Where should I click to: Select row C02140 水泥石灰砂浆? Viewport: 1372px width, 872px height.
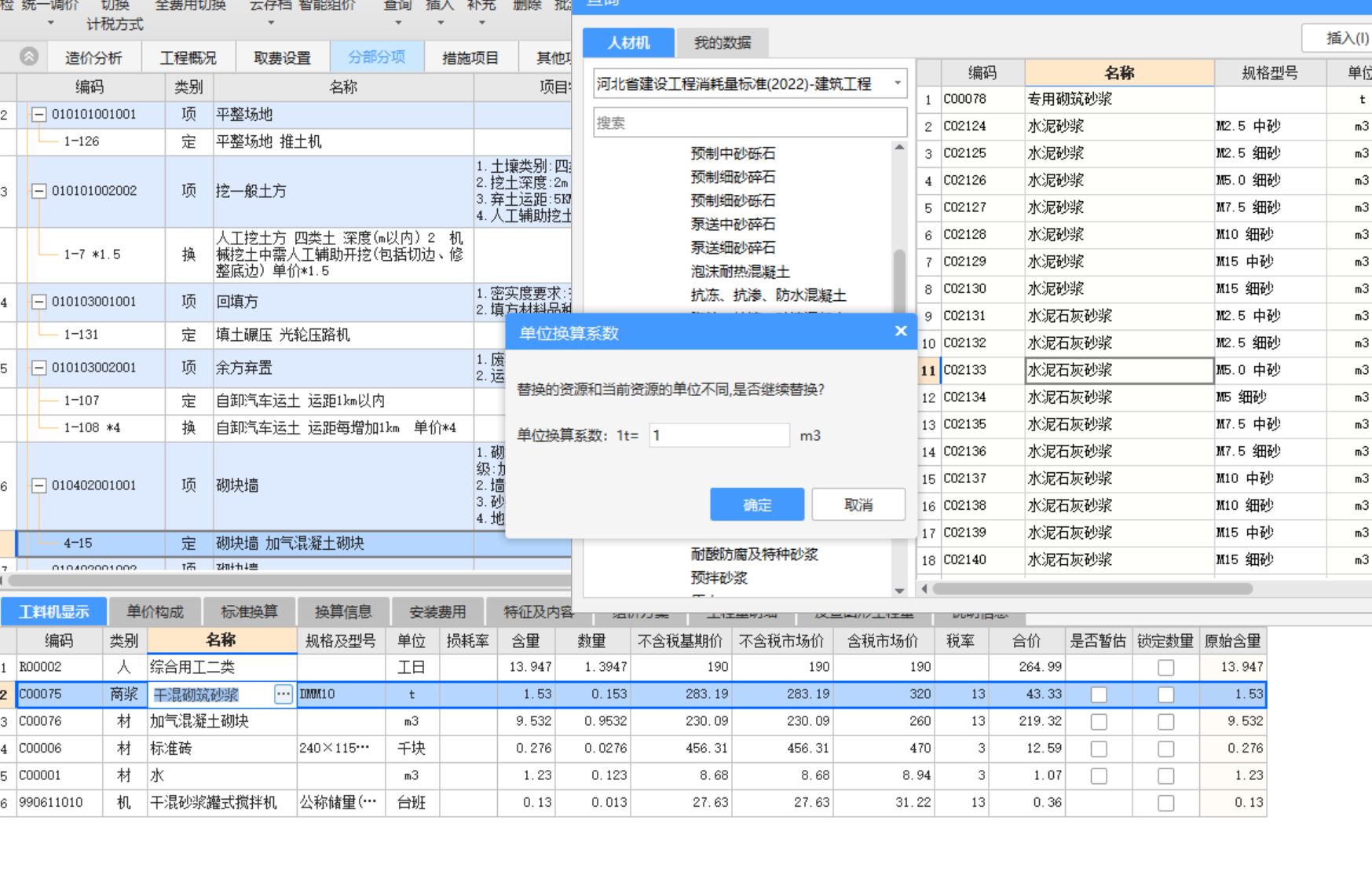click(x=1144, y=560)
